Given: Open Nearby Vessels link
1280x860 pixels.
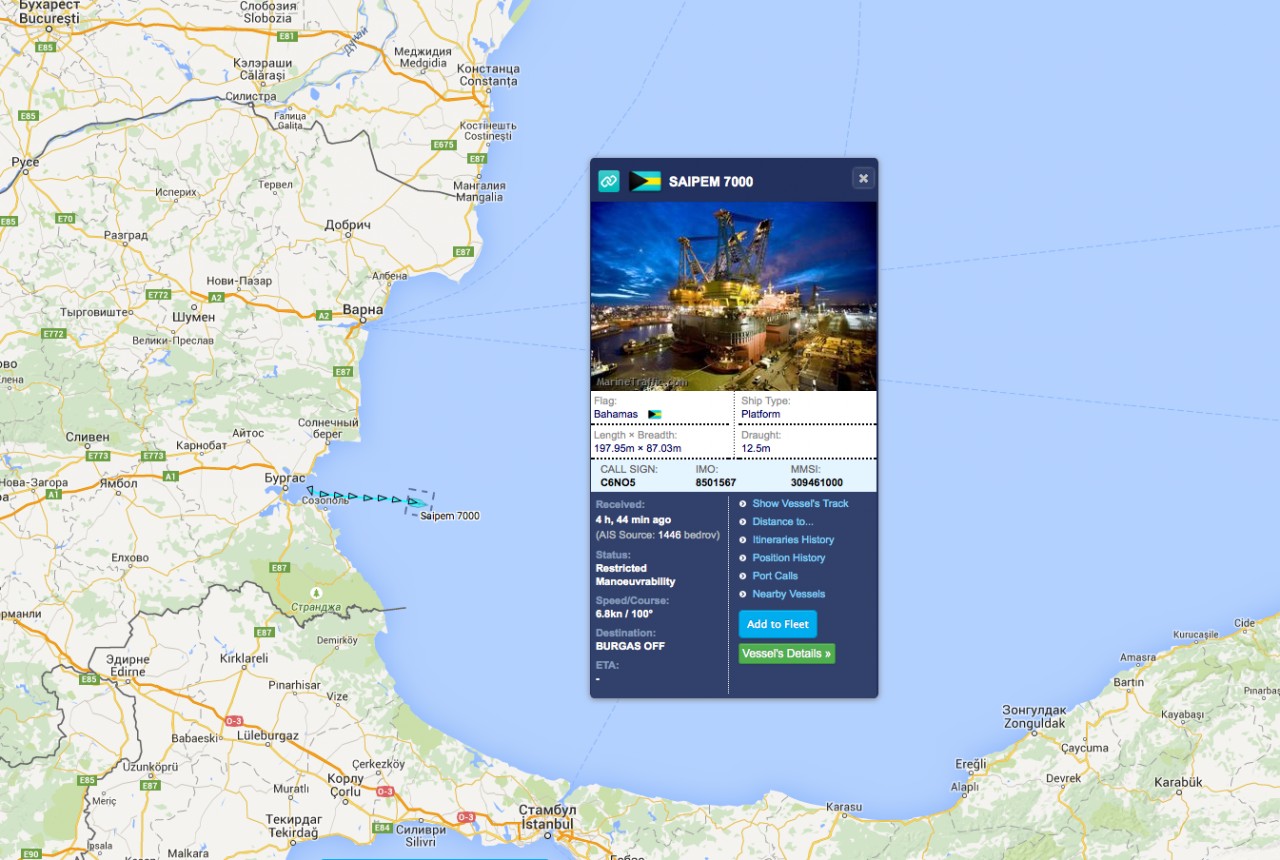Looking at the screenshot, I should click(x=789, y=593).
